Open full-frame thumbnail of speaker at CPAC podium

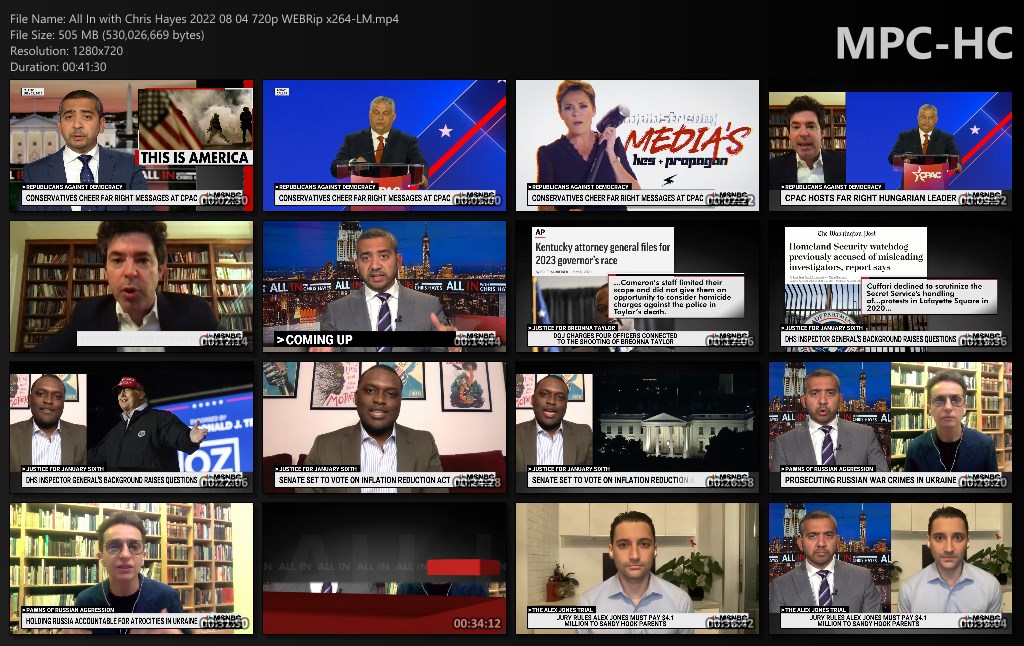[x=384, y=146]
